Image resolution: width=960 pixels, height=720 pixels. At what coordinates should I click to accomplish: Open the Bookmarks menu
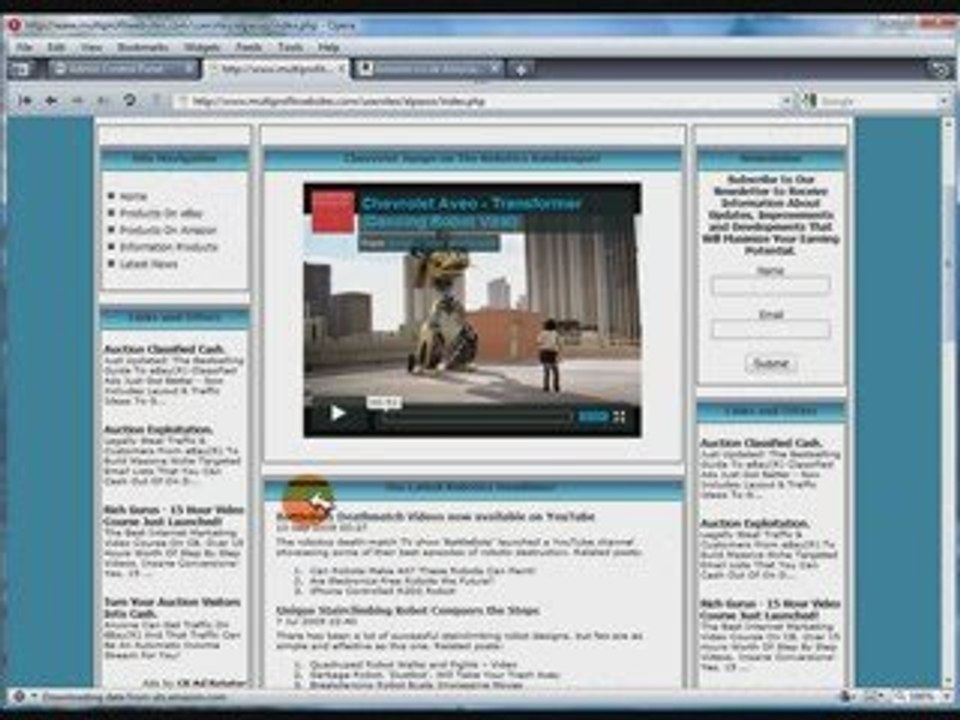(143, 47)
